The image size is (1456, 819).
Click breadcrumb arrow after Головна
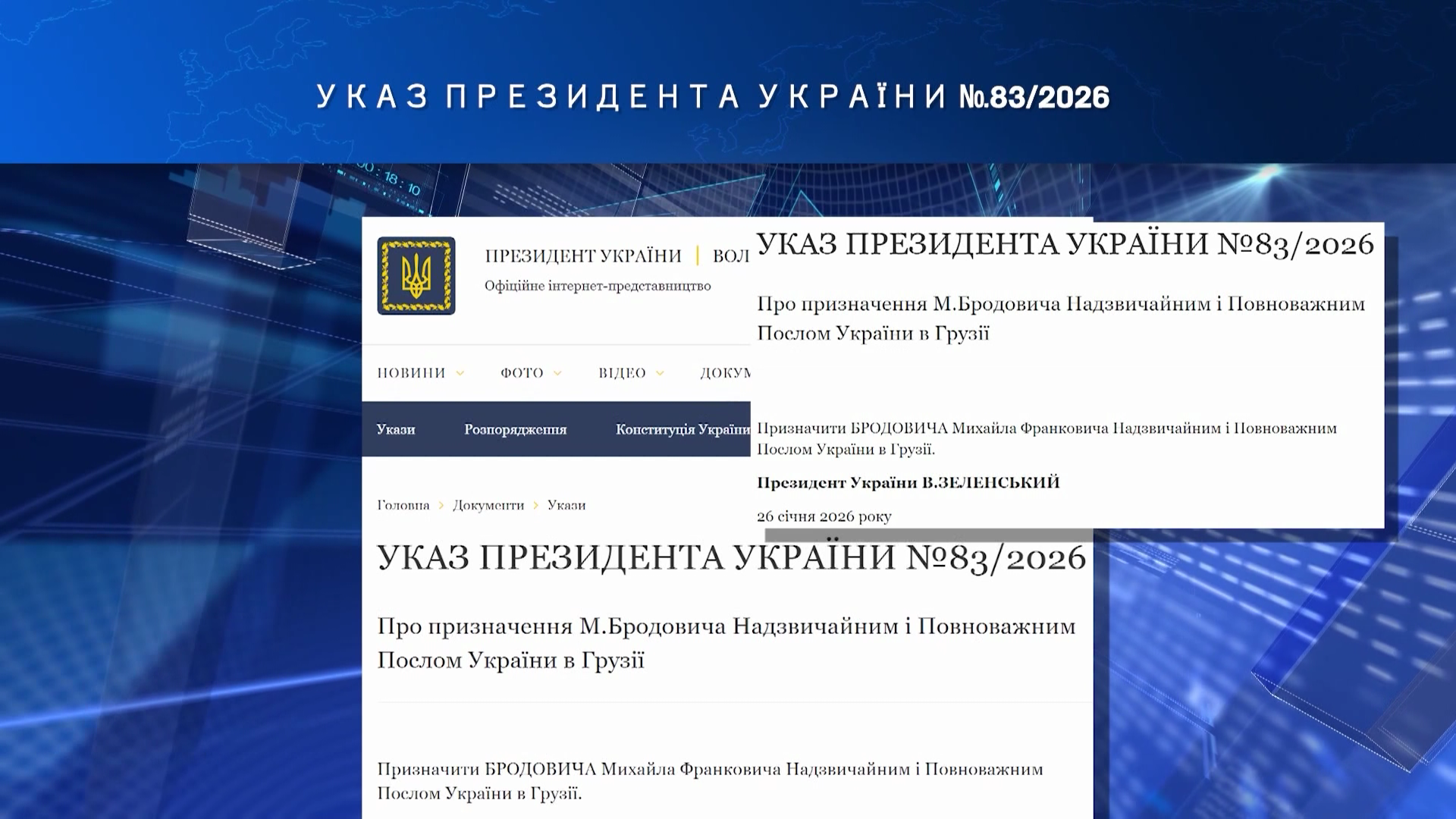(441, 505)
